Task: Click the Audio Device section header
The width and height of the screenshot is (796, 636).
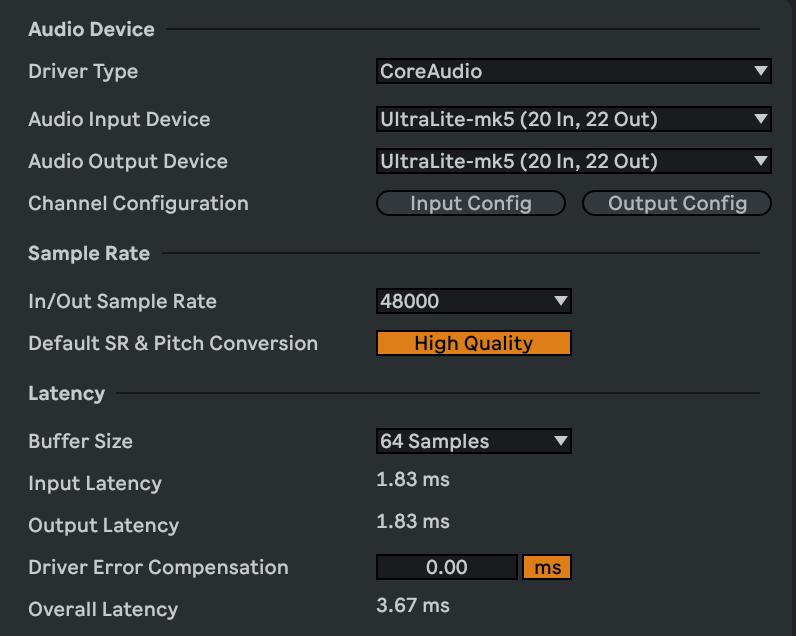Action: tap(91, 29)
